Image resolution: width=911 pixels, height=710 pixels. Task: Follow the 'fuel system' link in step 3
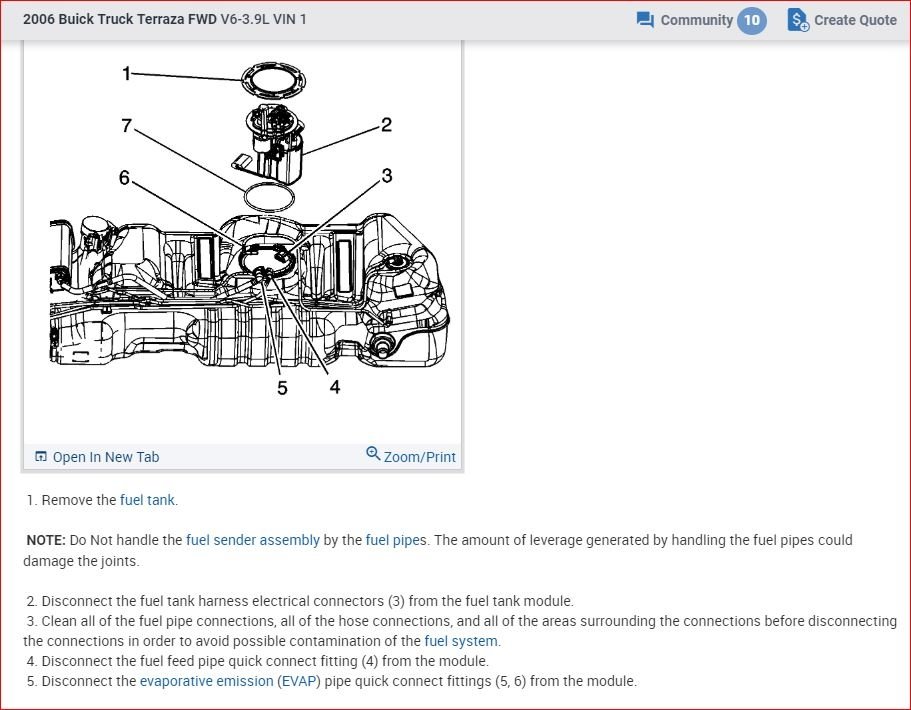pyautogui.click(x=460, y=641)
